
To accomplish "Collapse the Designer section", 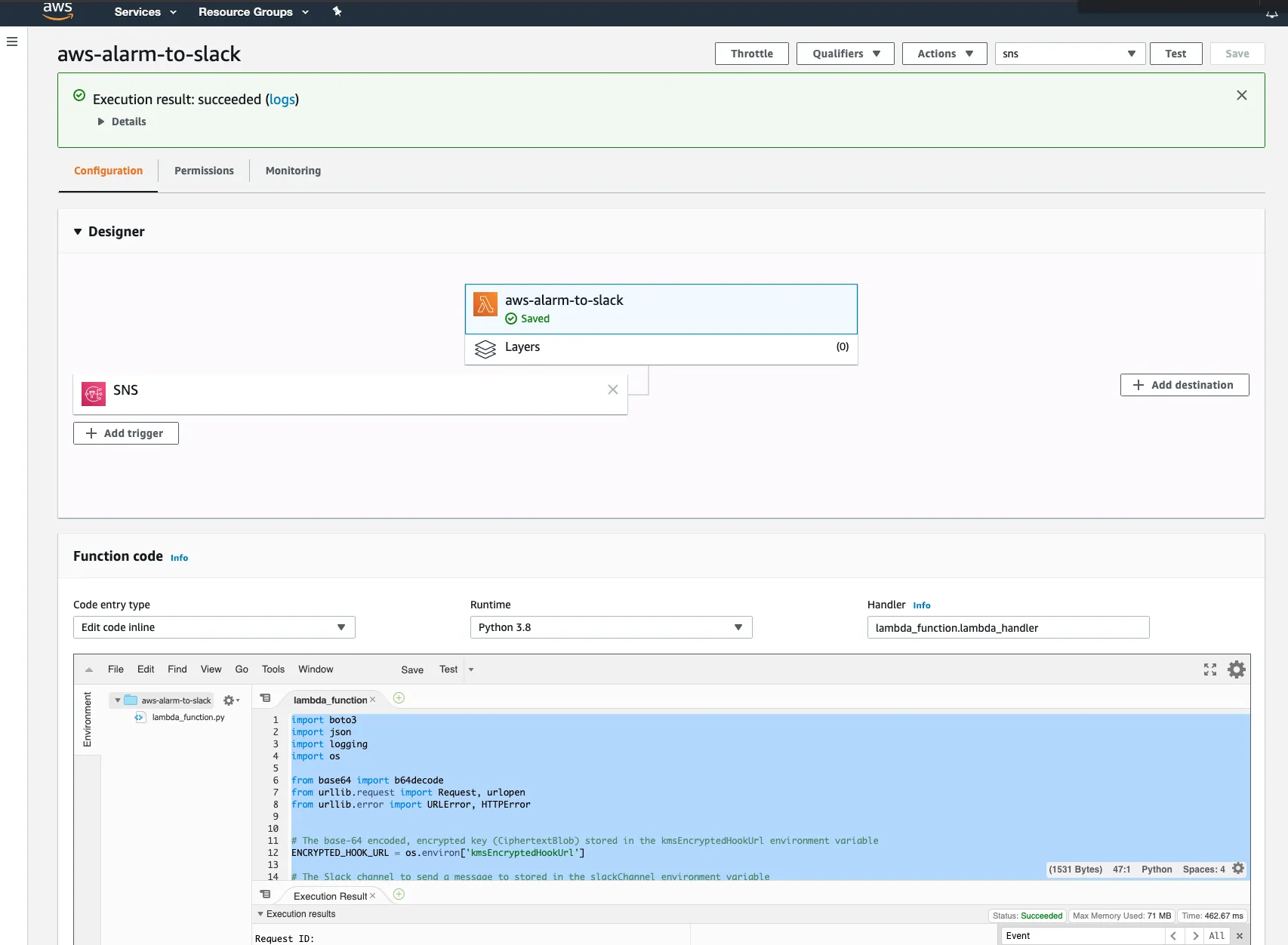I will pos(78,232).
